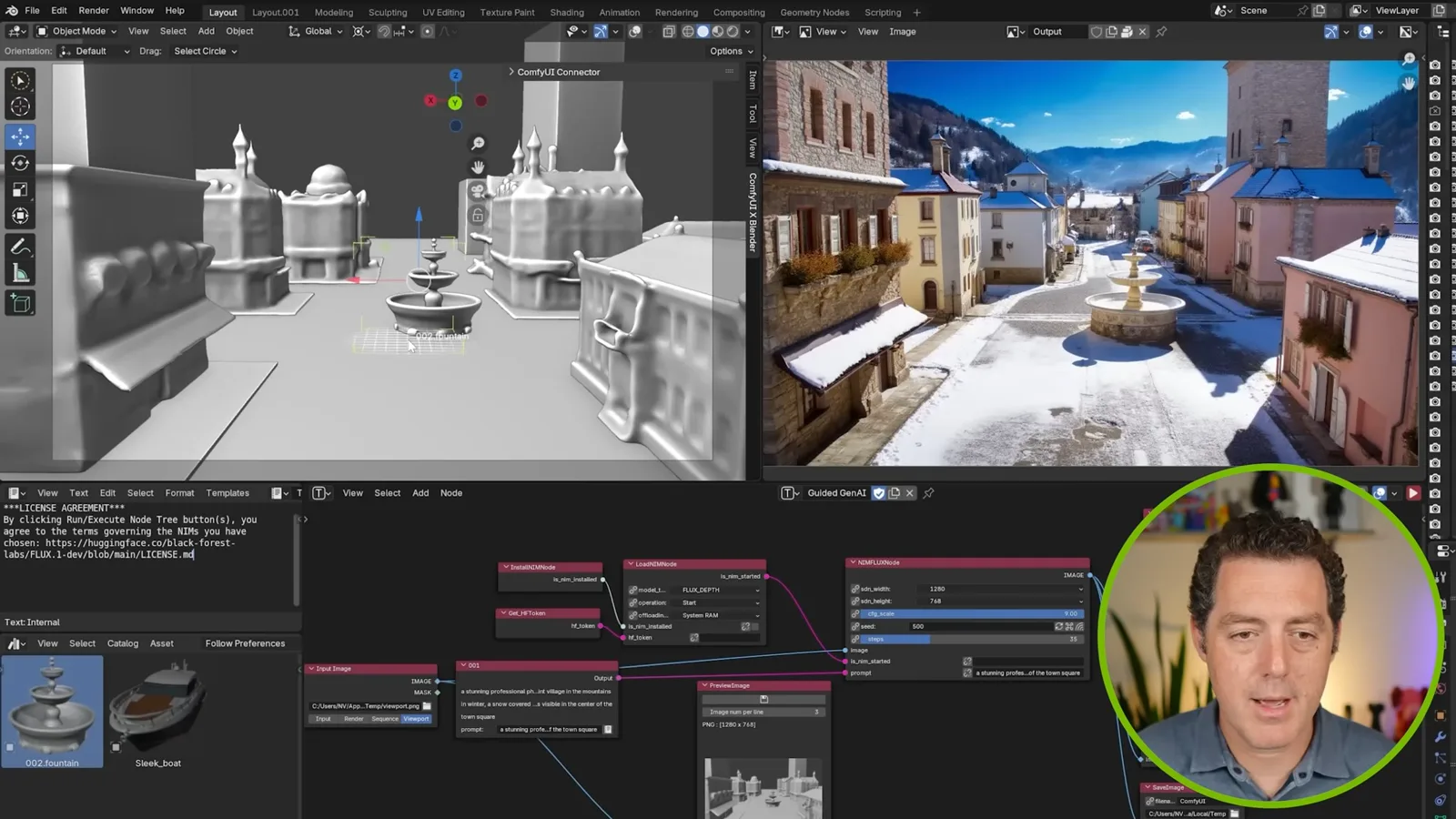Image resolution: width=1456 pixels, height=819 pixels.
Task: Select the Add Cube tool
Action: pyautogui.click(x=20, y=303)
